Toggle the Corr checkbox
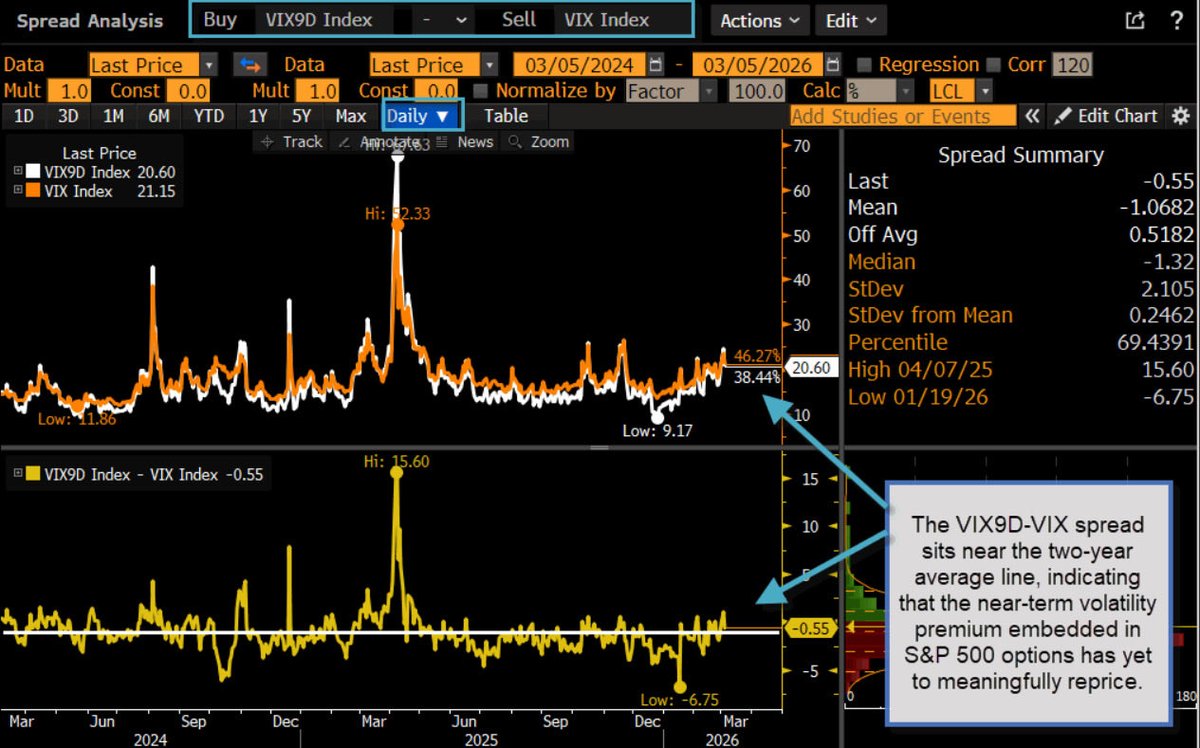The image size is (1200, 748). (993, 65)
